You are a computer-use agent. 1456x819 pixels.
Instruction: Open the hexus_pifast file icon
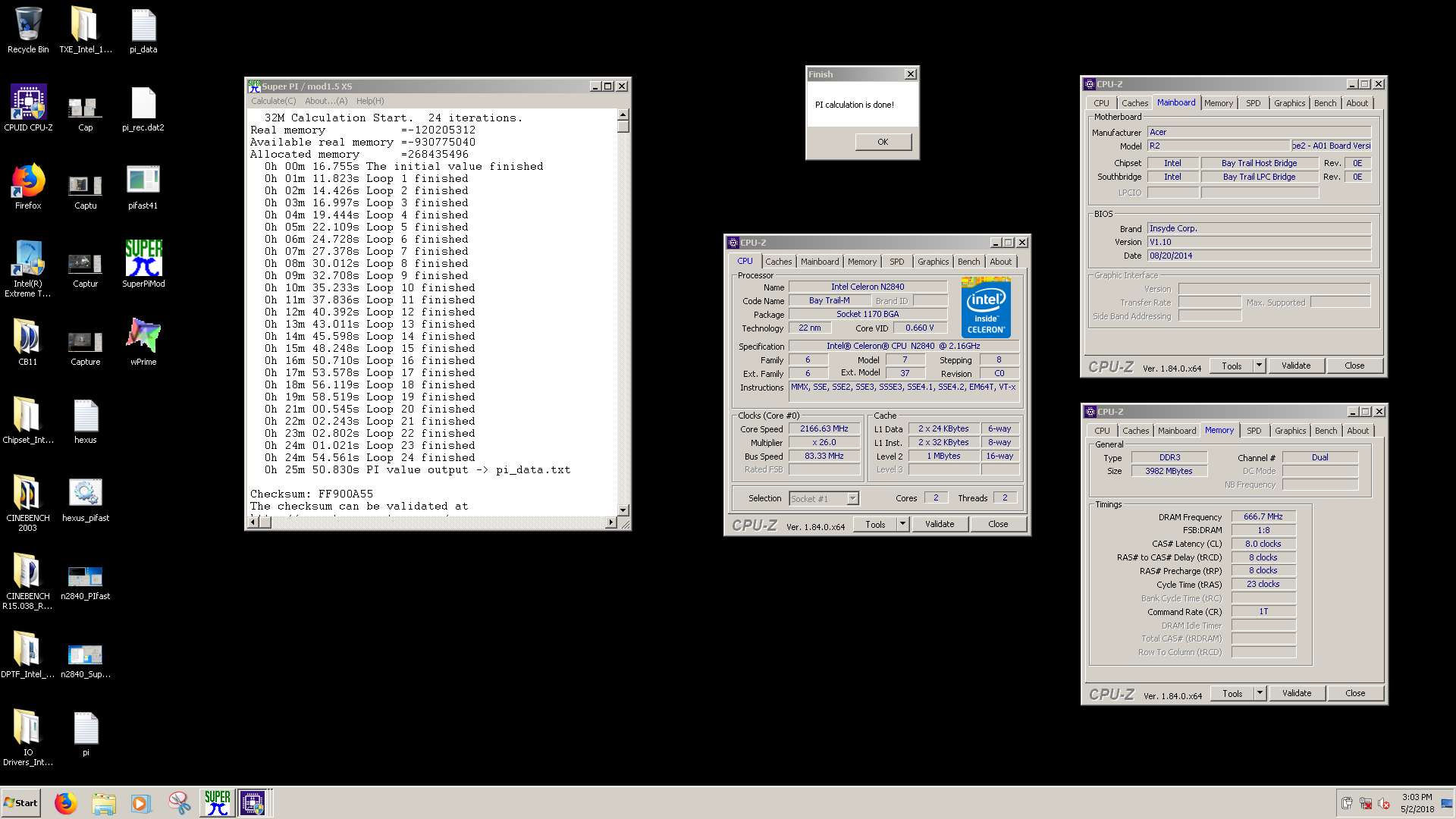86,499
